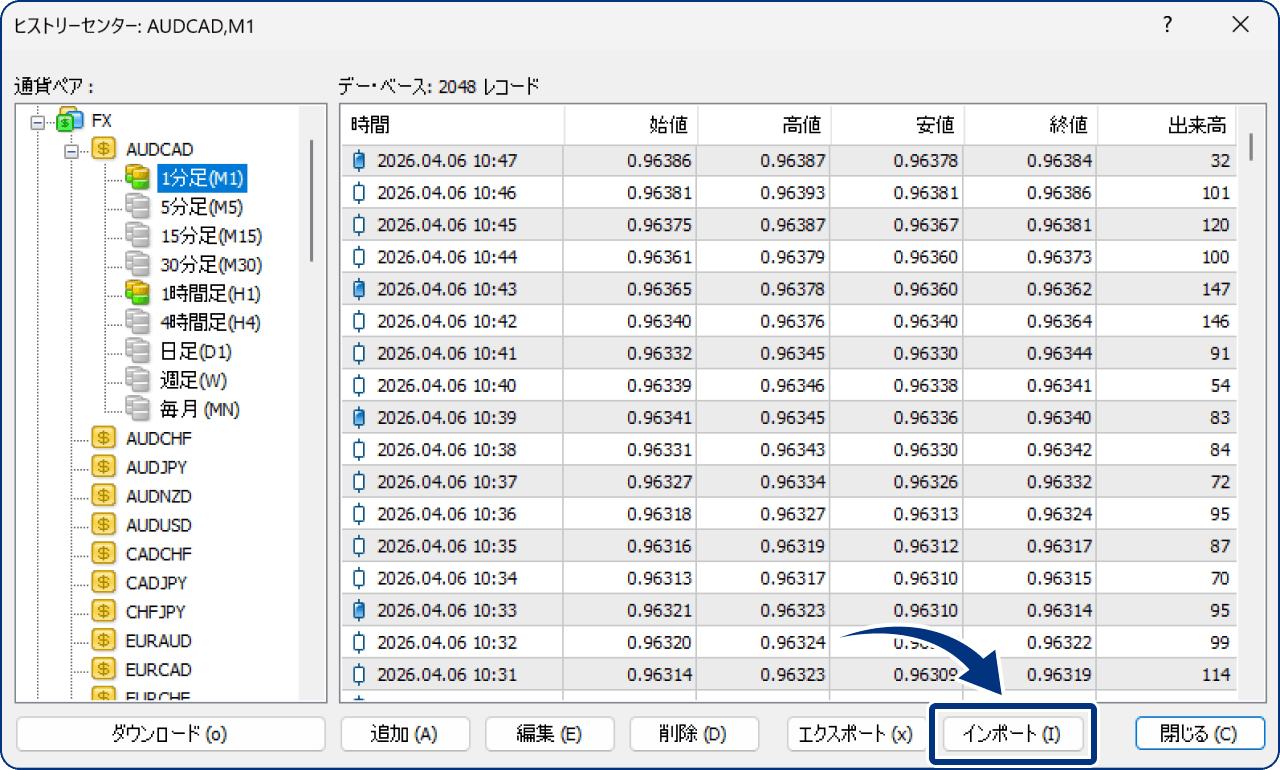Open help via the question mark icon
1280x770 pixels.
pyautogui.click(x=1166, y=26)
